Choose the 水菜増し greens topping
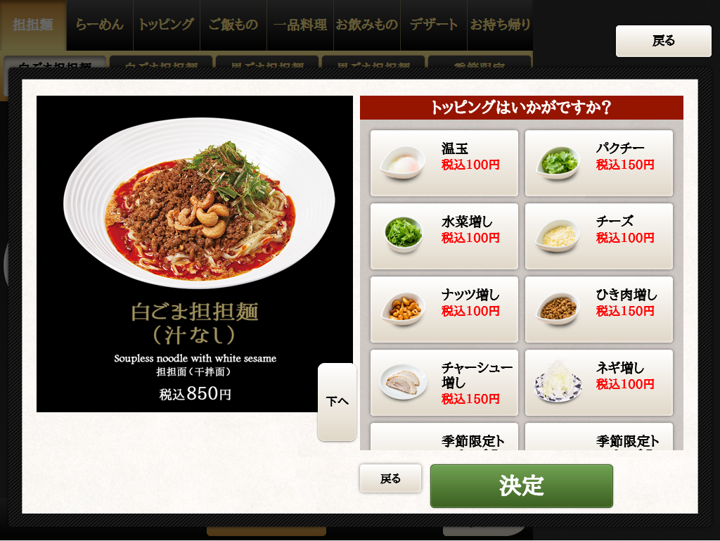Viewport: 720px width, 541px height. 444,236
